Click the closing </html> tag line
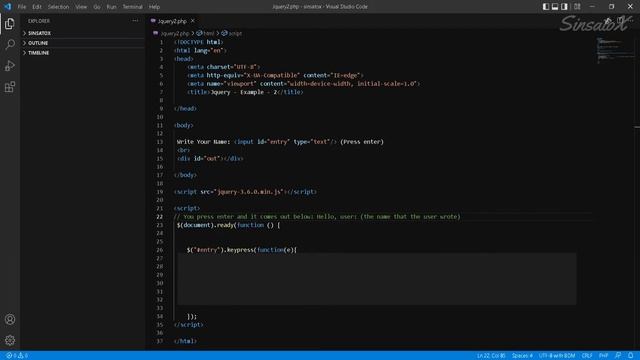 point(185,341)
